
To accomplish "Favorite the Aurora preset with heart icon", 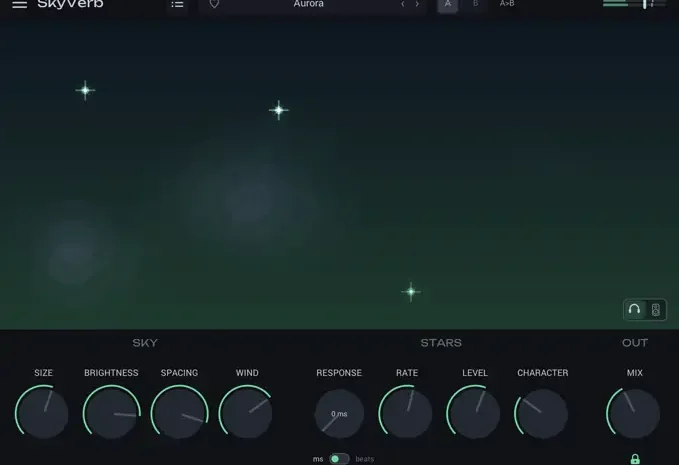I will tap(214, 4).
